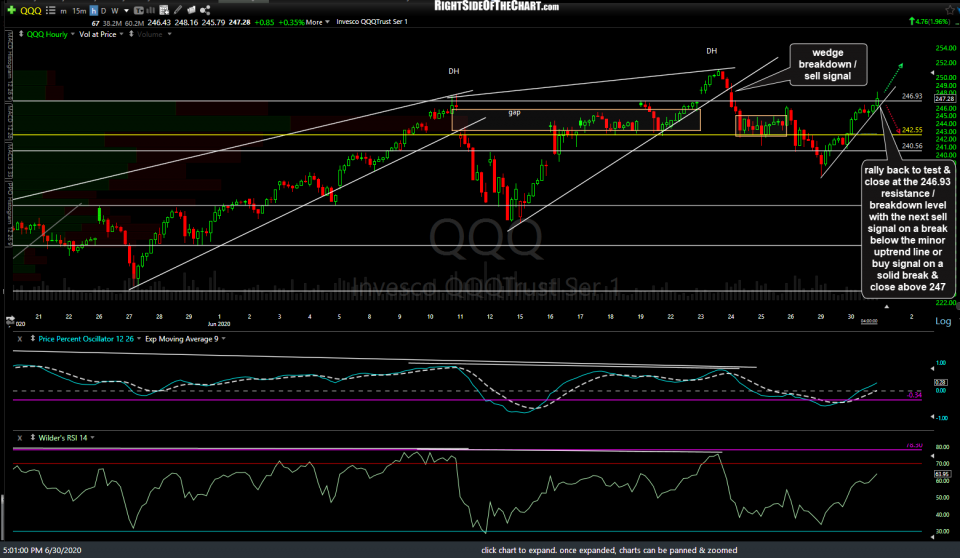Click the 242.55 yellow level label
The image size is (960, 558).
(912, 130)
